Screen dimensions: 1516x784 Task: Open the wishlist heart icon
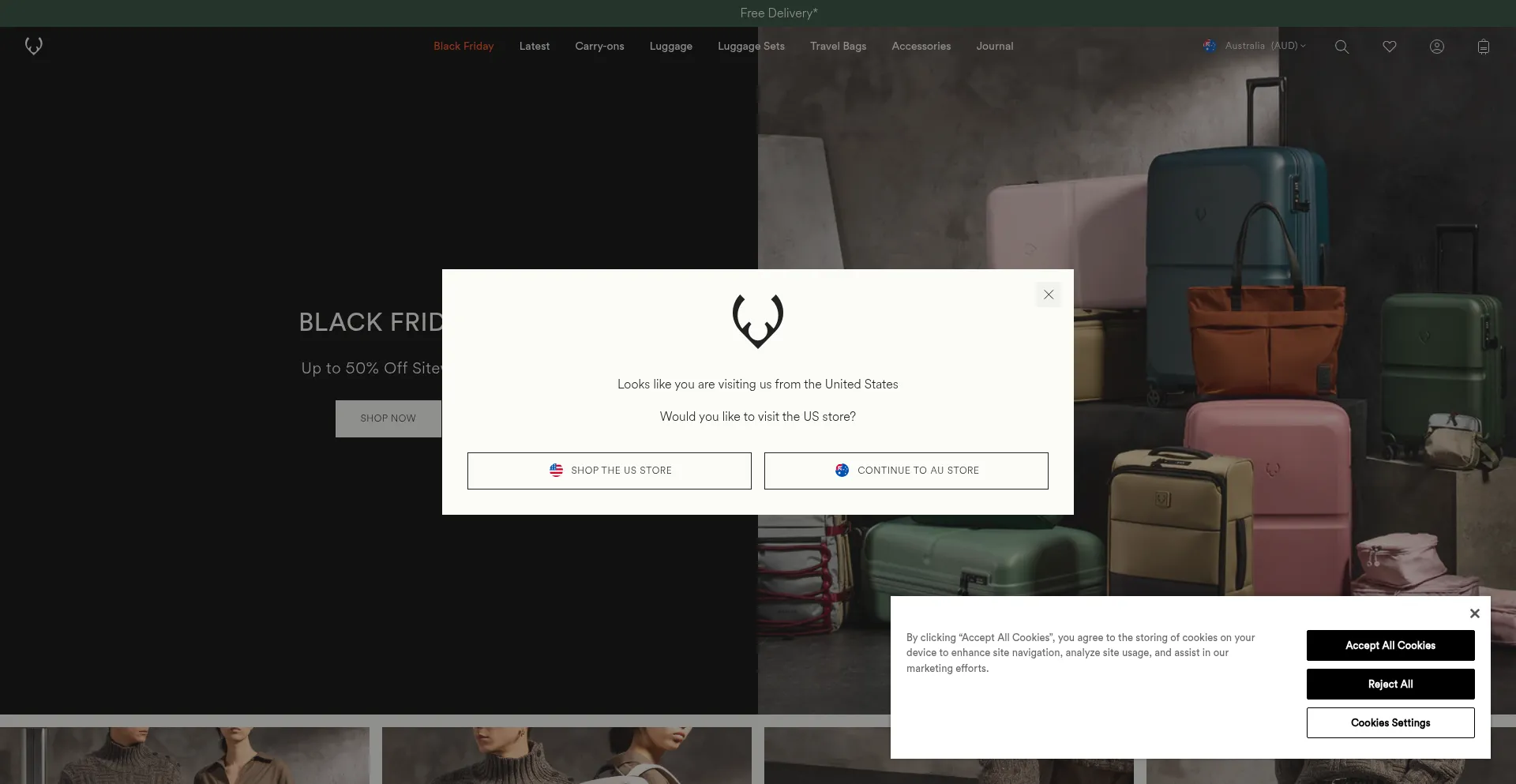click(1390, 47)
